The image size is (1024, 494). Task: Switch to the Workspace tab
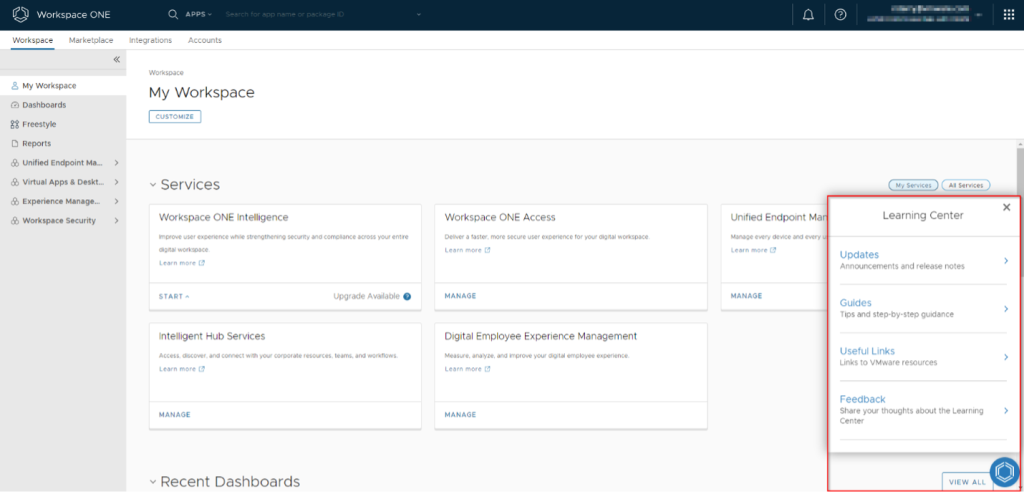(33, 41)
